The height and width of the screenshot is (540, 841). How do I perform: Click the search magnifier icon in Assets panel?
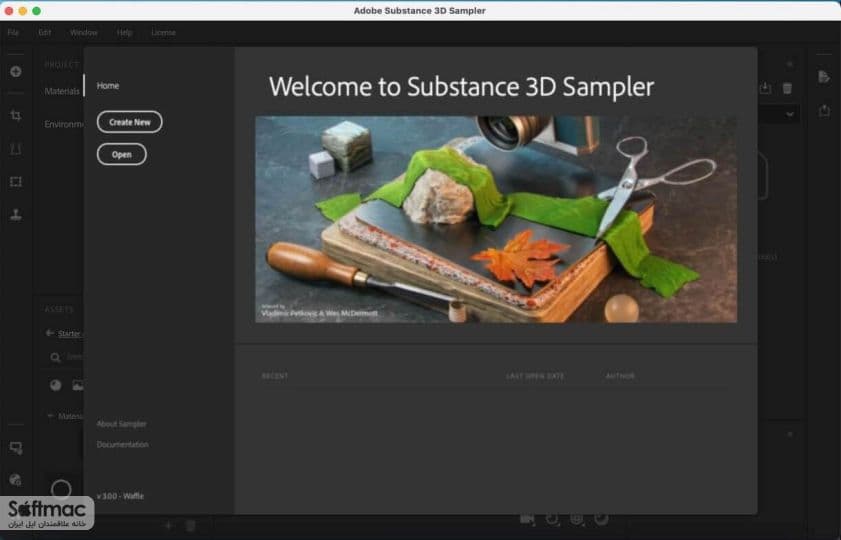[x=55, y=357]
